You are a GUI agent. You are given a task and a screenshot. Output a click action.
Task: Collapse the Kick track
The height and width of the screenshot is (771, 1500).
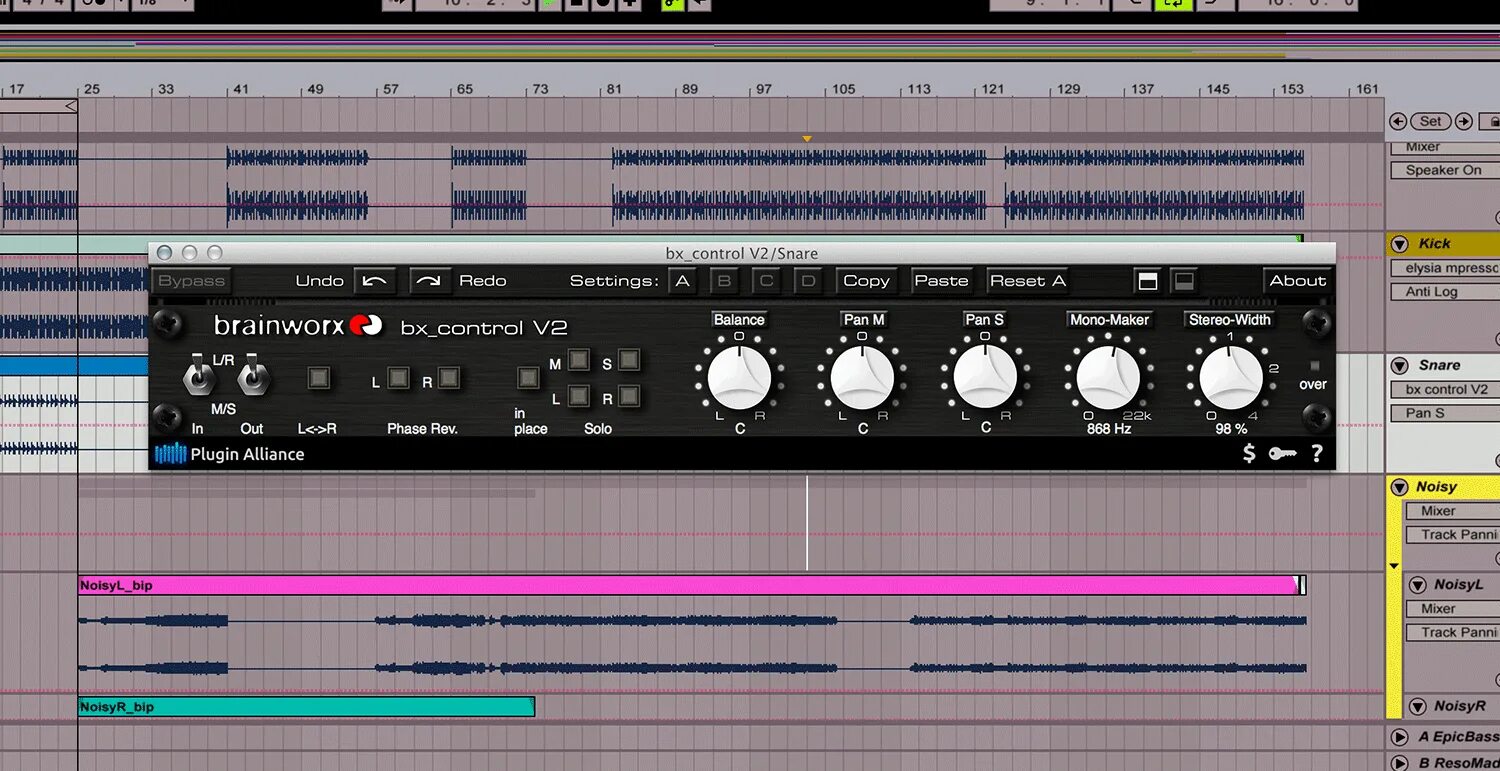(1399, 243)
